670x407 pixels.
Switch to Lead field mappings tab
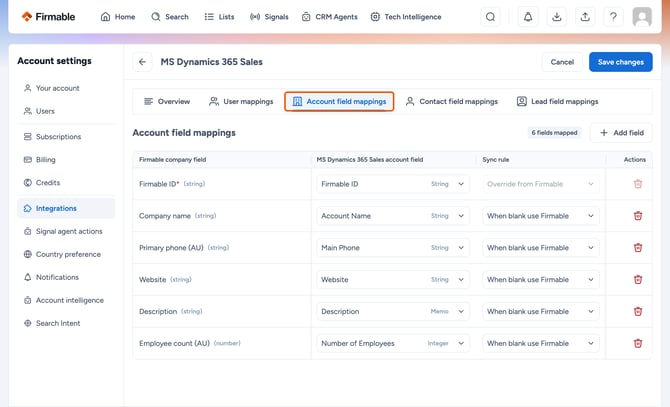[x=558, y=101]
